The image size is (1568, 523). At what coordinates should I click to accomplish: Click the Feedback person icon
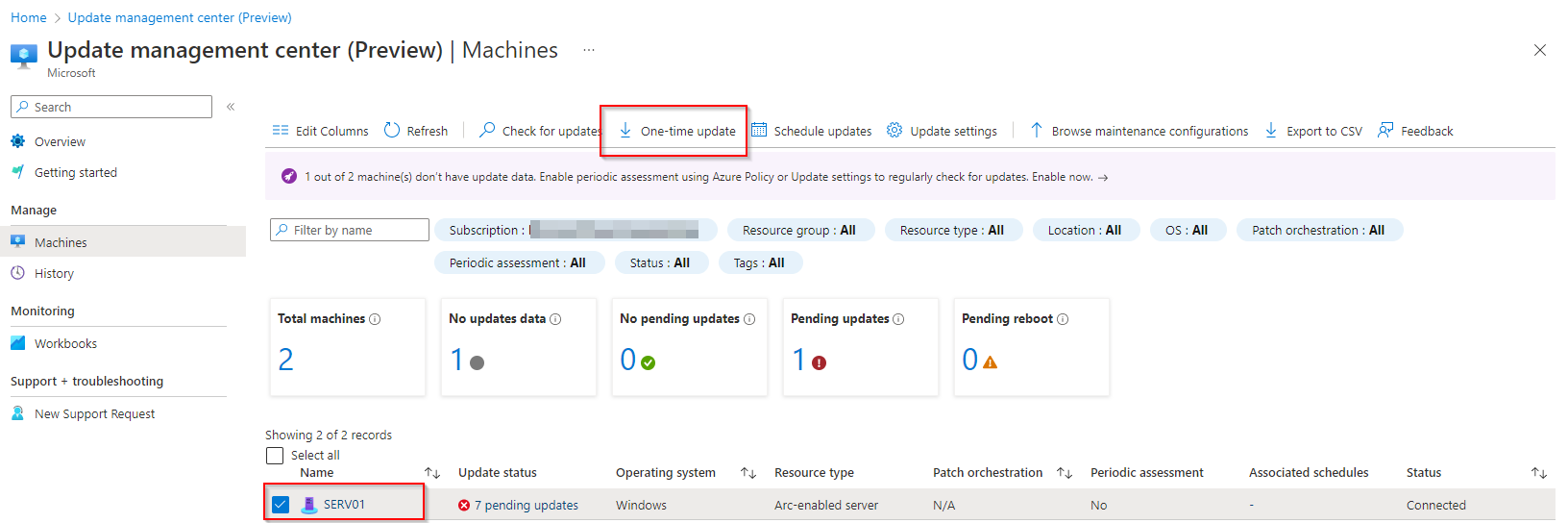[x=1385, y=130]
